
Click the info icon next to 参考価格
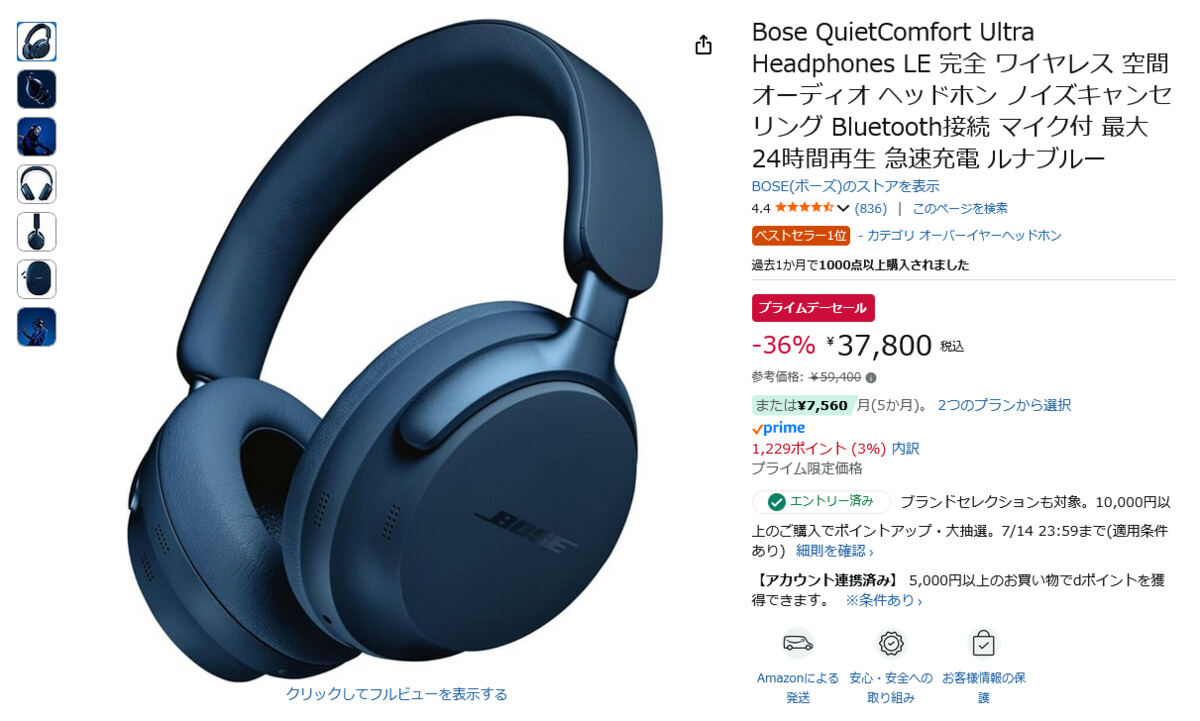click(x=871, y=378)
